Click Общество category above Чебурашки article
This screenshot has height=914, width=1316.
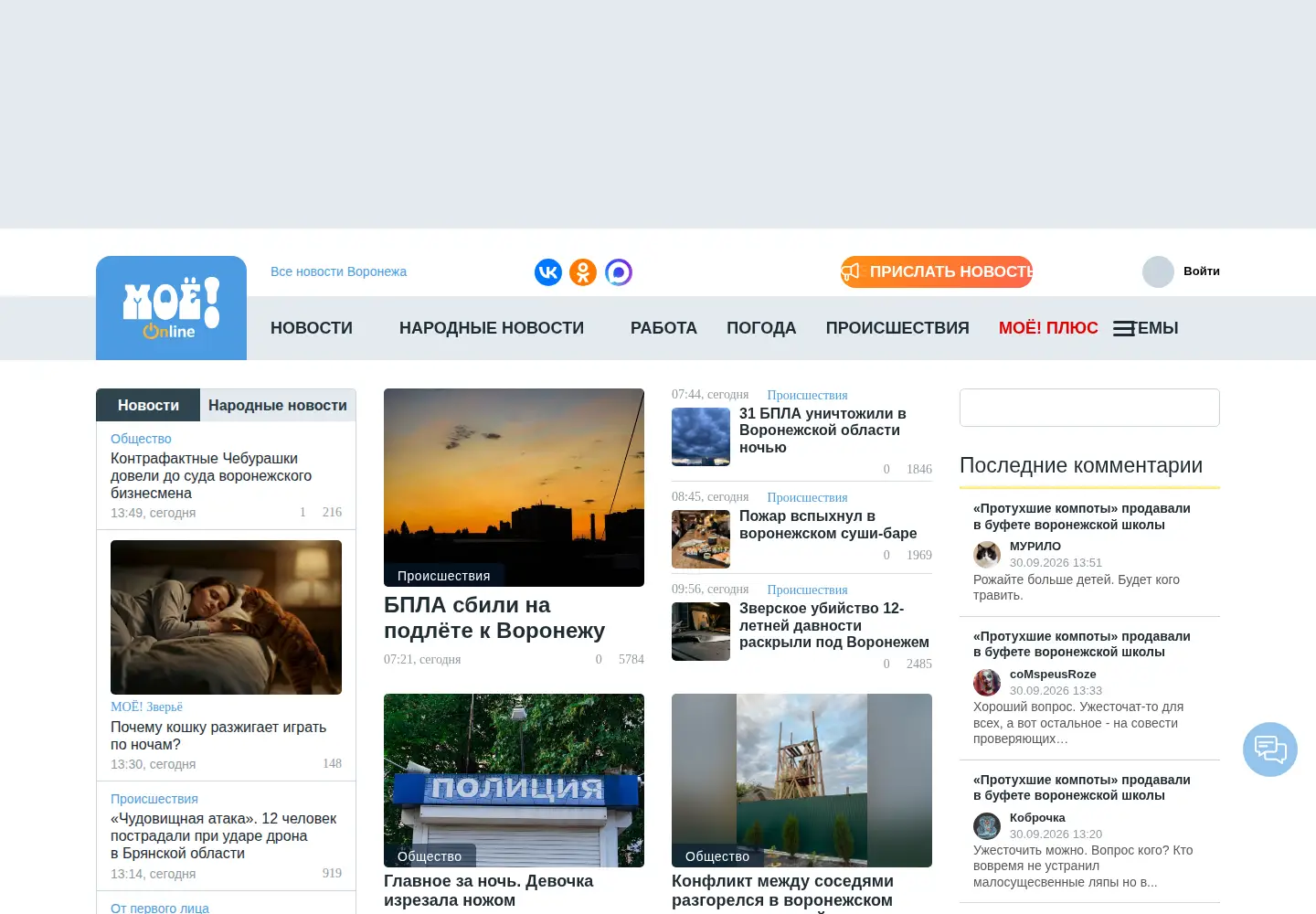(x=141, y=439)
